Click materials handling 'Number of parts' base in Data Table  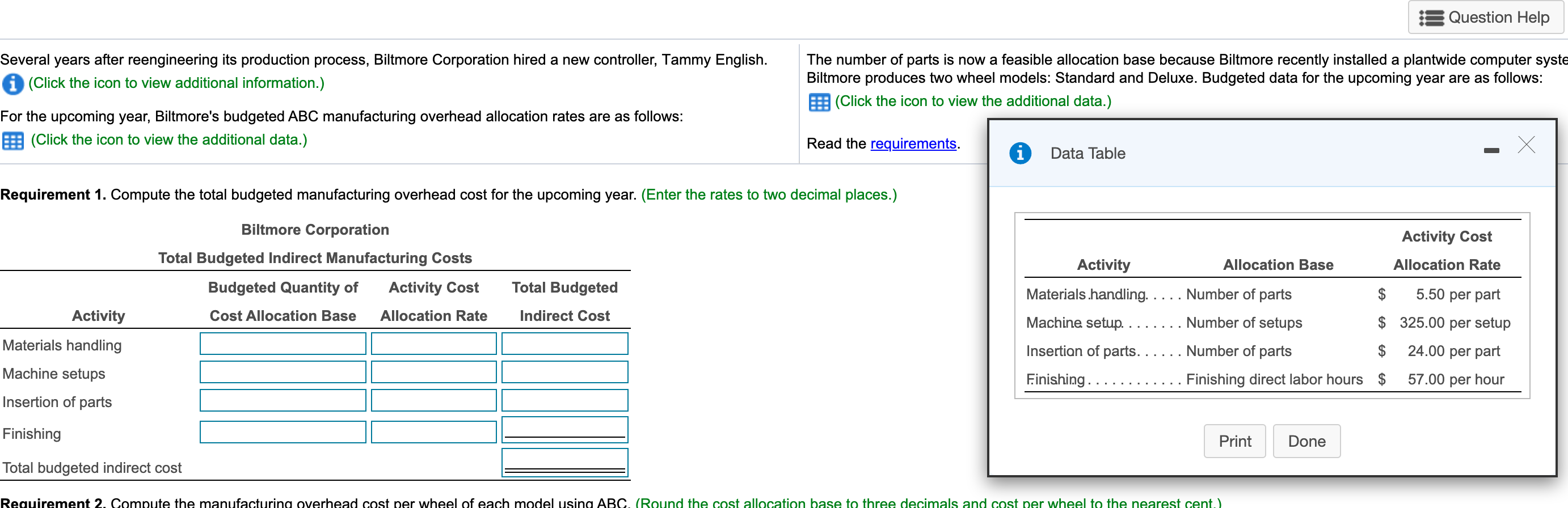coord(1238,294)
